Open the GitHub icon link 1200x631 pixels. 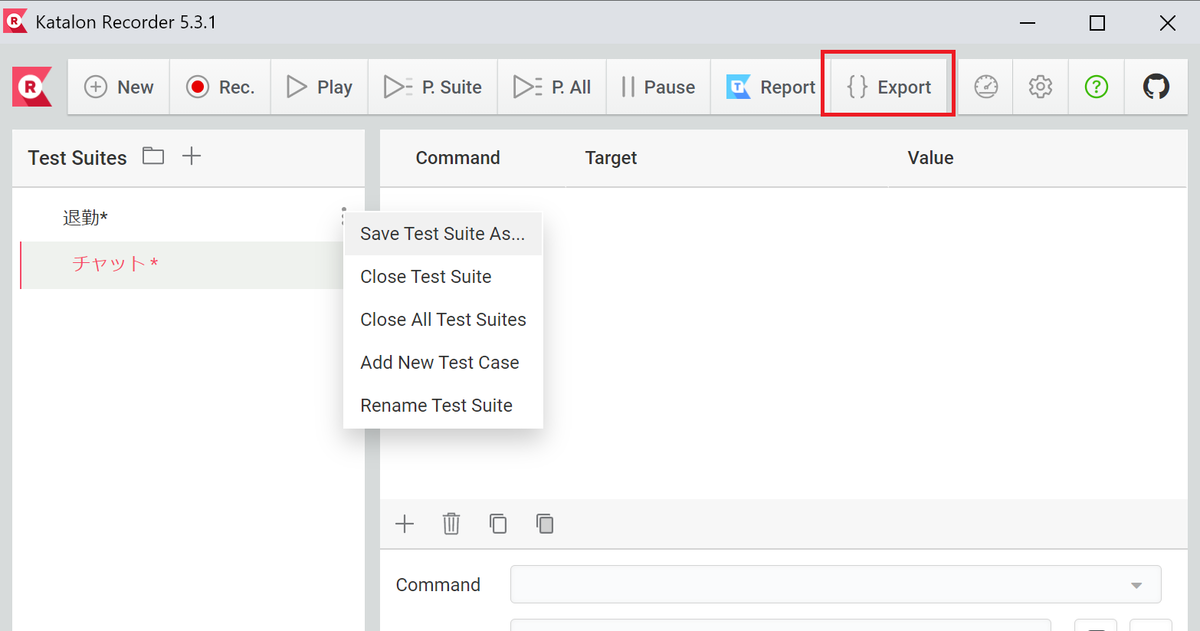1156,87
